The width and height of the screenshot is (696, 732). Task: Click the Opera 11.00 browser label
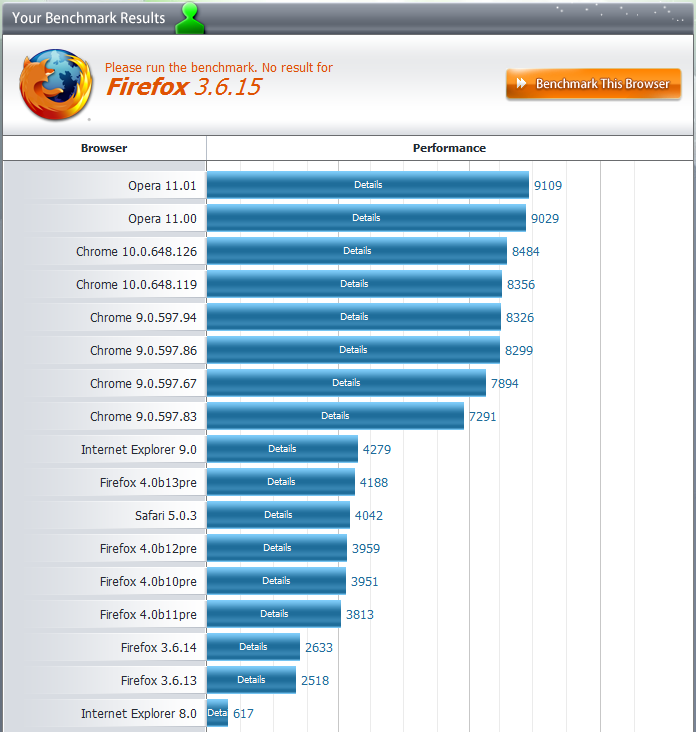pyautogui.click(x=162, y=219)
